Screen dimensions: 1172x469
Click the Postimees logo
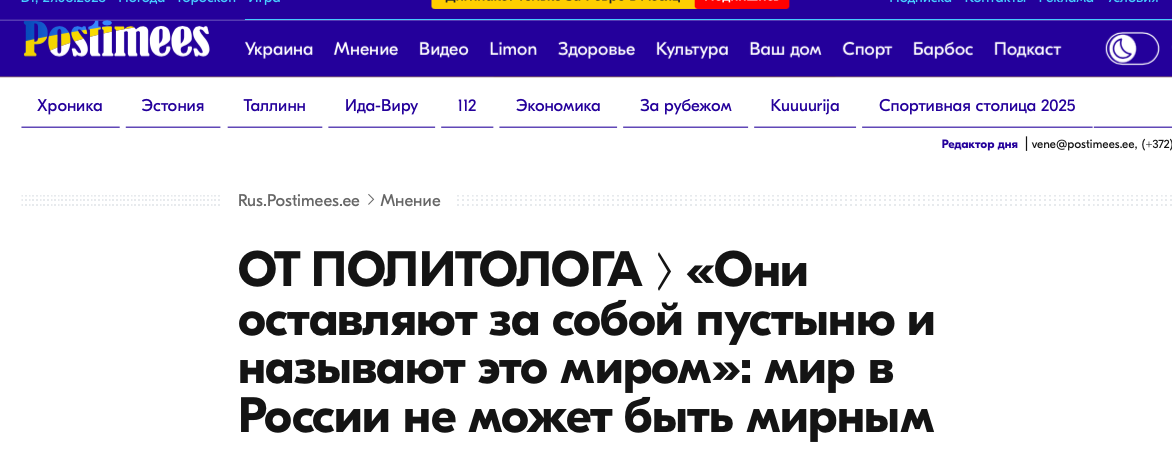coord(117,43)
